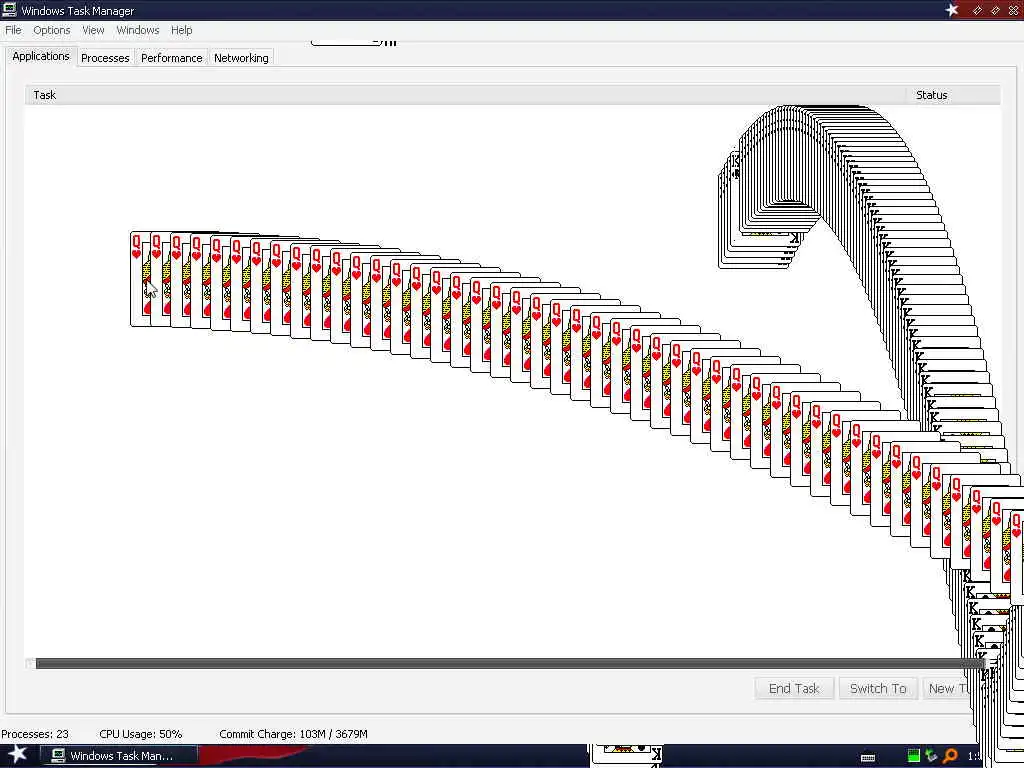Image resolution: width=1024 pixels, height=768 pixels.
Task: Switch to the Processes tab
Action: [105, 58]
